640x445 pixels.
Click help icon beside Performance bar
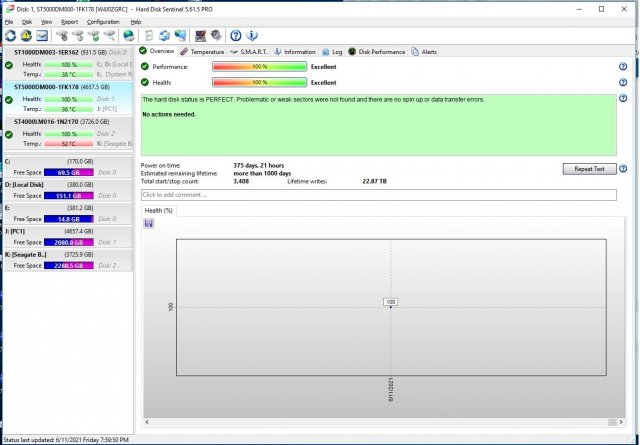pyautogui.click(x=623, y=66)
